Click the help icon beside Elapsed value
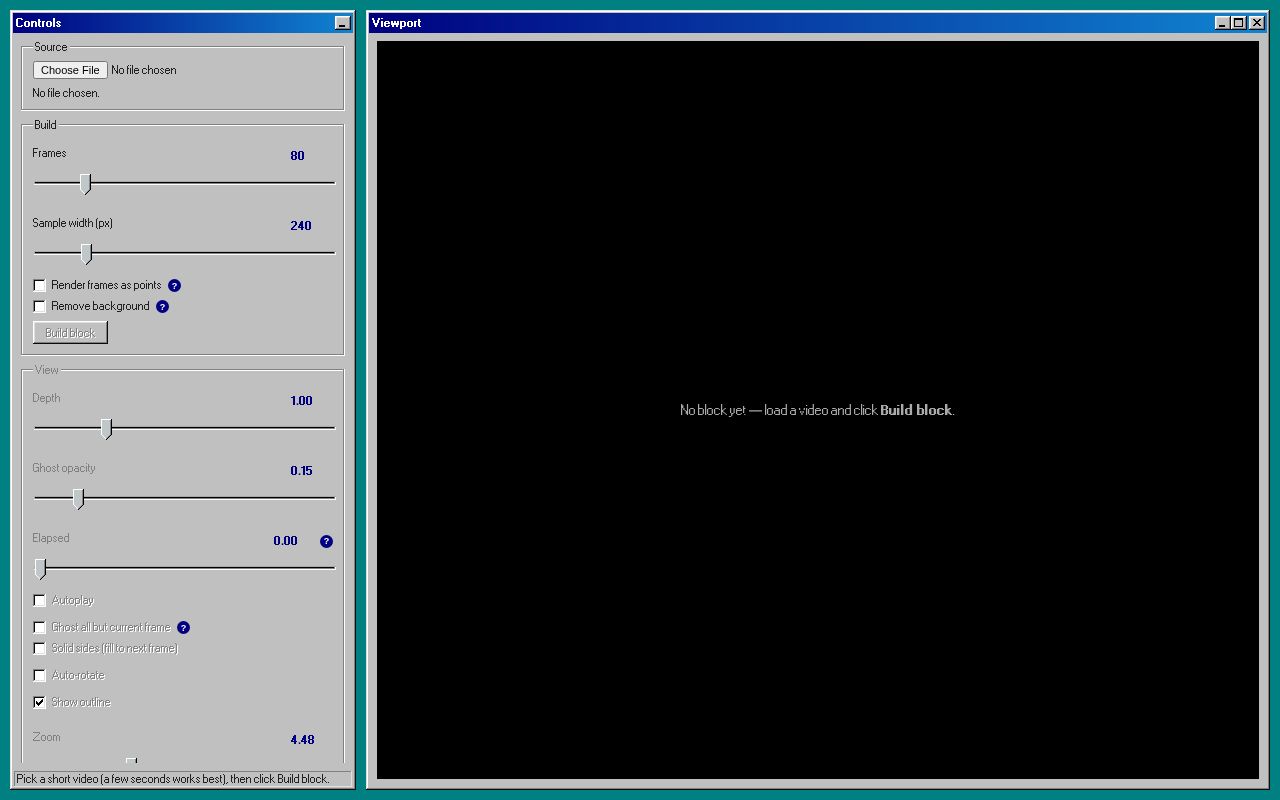This screenshot has width=1280, height=800. tap(326, 542)
